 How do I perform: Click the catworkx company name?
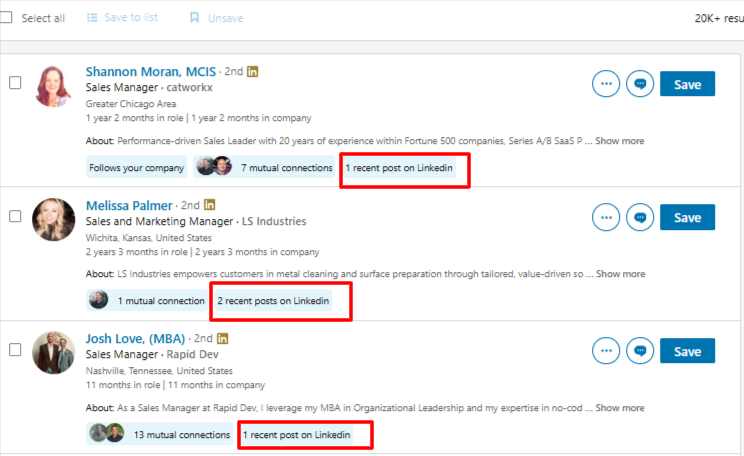189,87
